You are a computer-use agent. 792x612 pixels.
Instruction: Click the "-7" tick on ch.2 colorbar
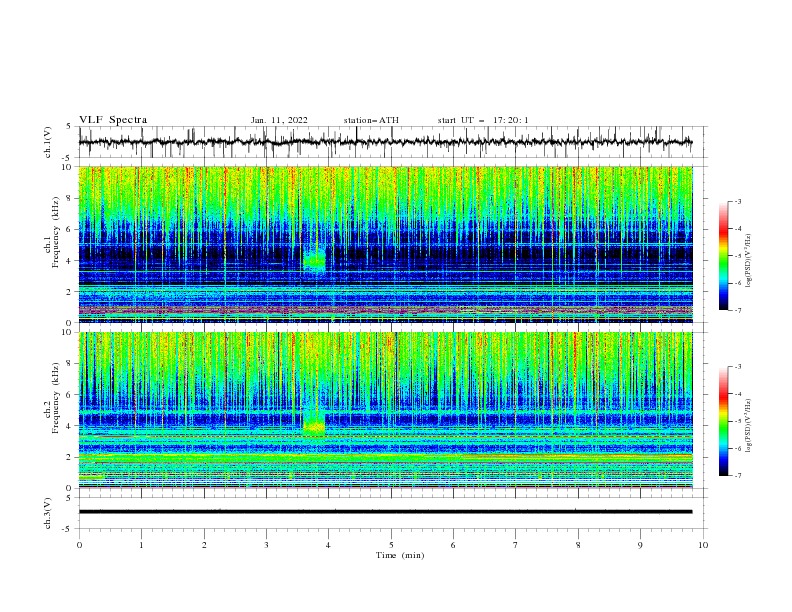(738, 475)
